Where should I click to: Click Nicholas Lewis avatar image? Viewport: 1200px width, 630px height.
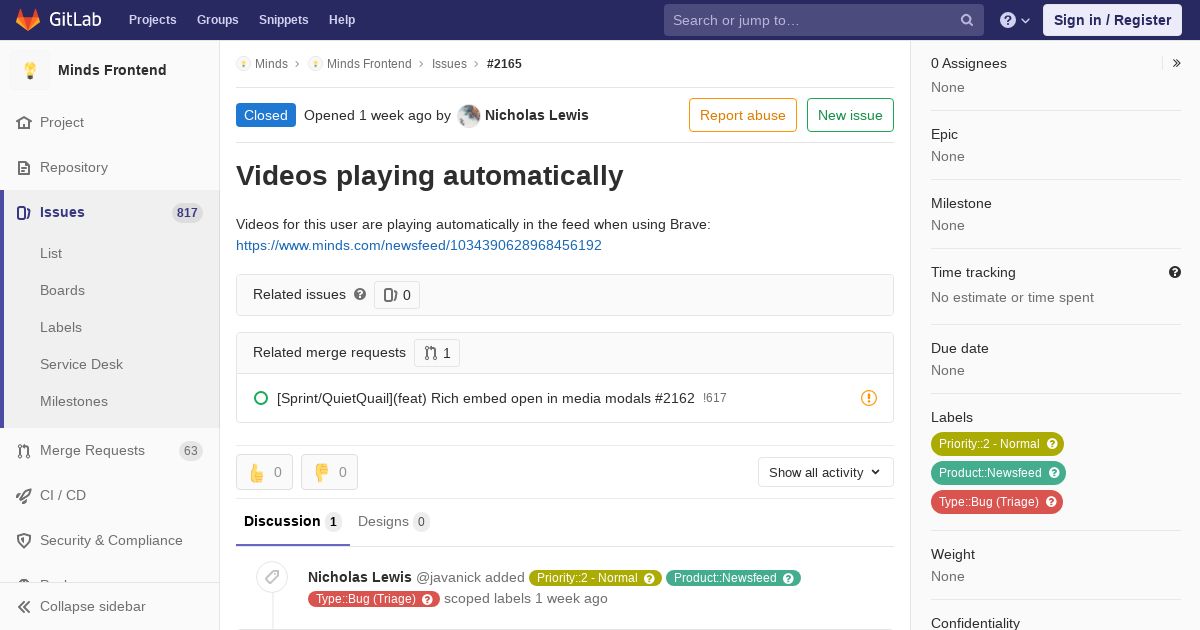(x=469, y=116)
